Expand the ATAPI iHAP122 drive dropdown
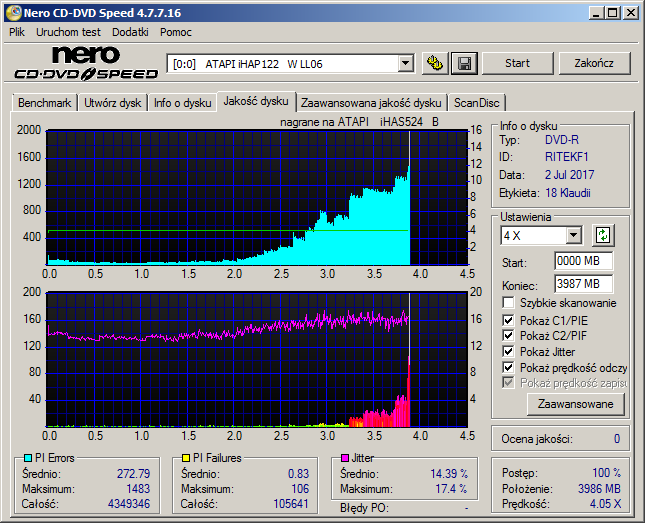 [406, 63]
